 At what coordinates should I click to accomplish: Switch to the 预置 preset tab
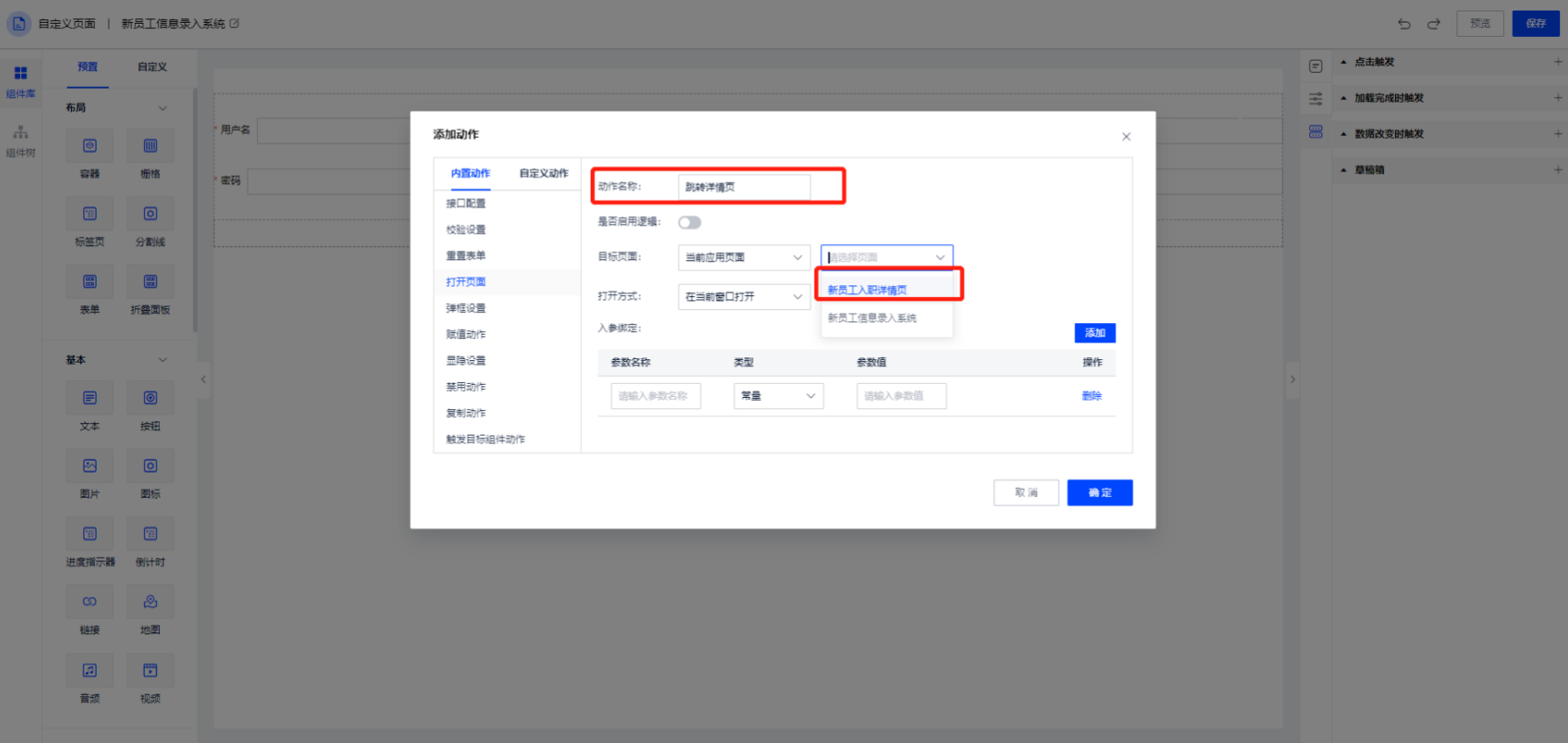(x=88, y=67)
